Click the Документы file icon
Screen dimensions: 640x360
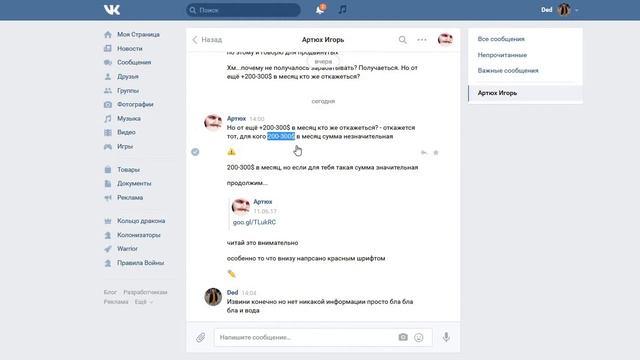[108, 184]
